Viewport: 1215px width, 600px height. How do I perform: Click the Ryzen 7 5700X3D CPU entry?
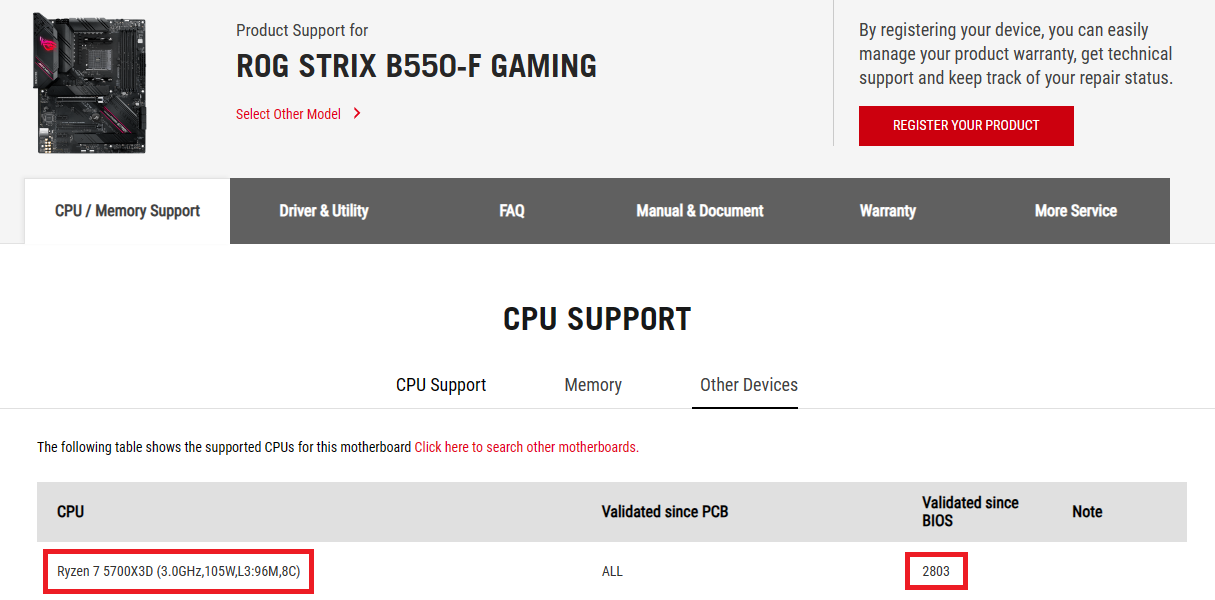(x=179, y=572)
